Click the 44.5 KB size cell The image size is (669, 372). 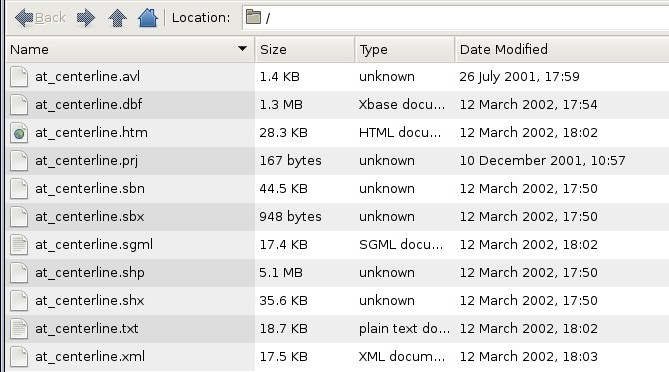(283, 189)
